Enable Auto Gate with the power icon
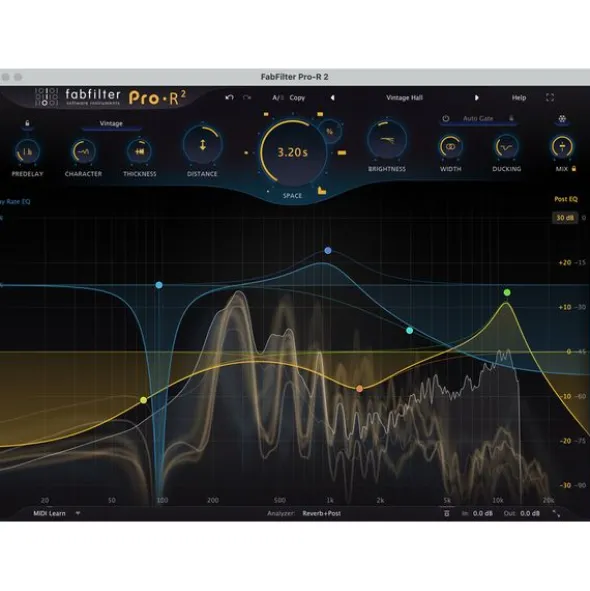The width and height of the screenshot is (590, 591). (x=446, y=118)
